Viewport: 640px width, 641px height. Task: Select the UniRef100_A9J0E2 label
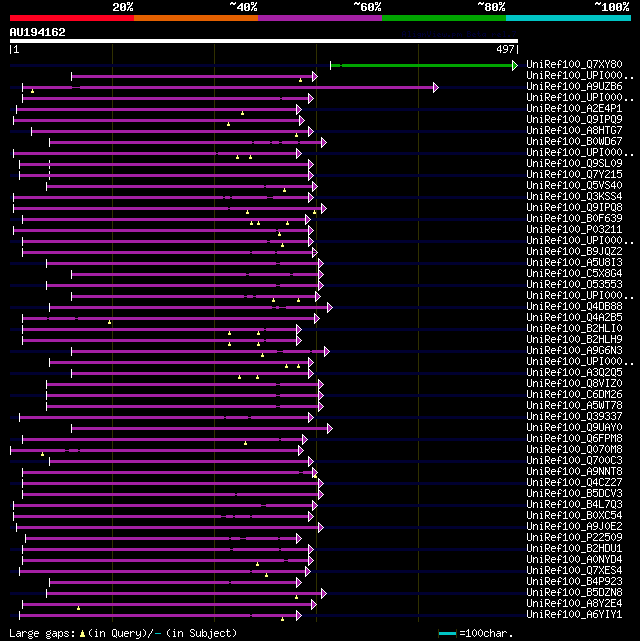tap(574, 527)
